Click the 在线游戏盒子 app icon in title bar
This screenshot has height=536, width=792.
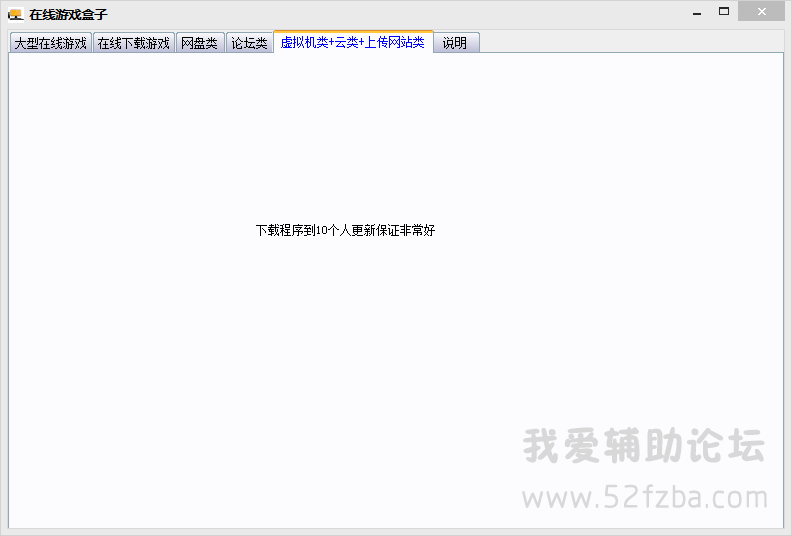point(16,15)
